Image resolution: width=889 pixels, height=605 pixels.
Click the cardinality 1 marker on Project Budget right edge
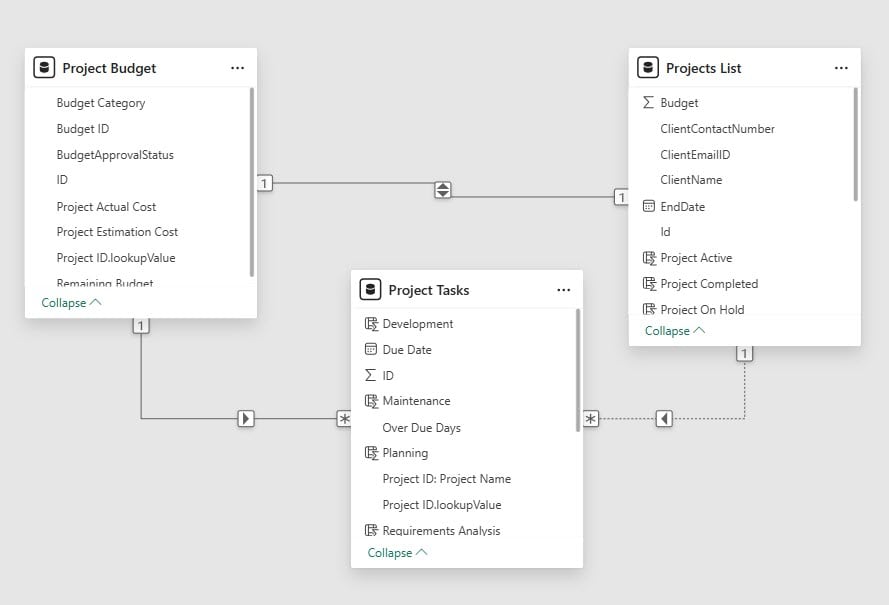[x=265, y=183]
